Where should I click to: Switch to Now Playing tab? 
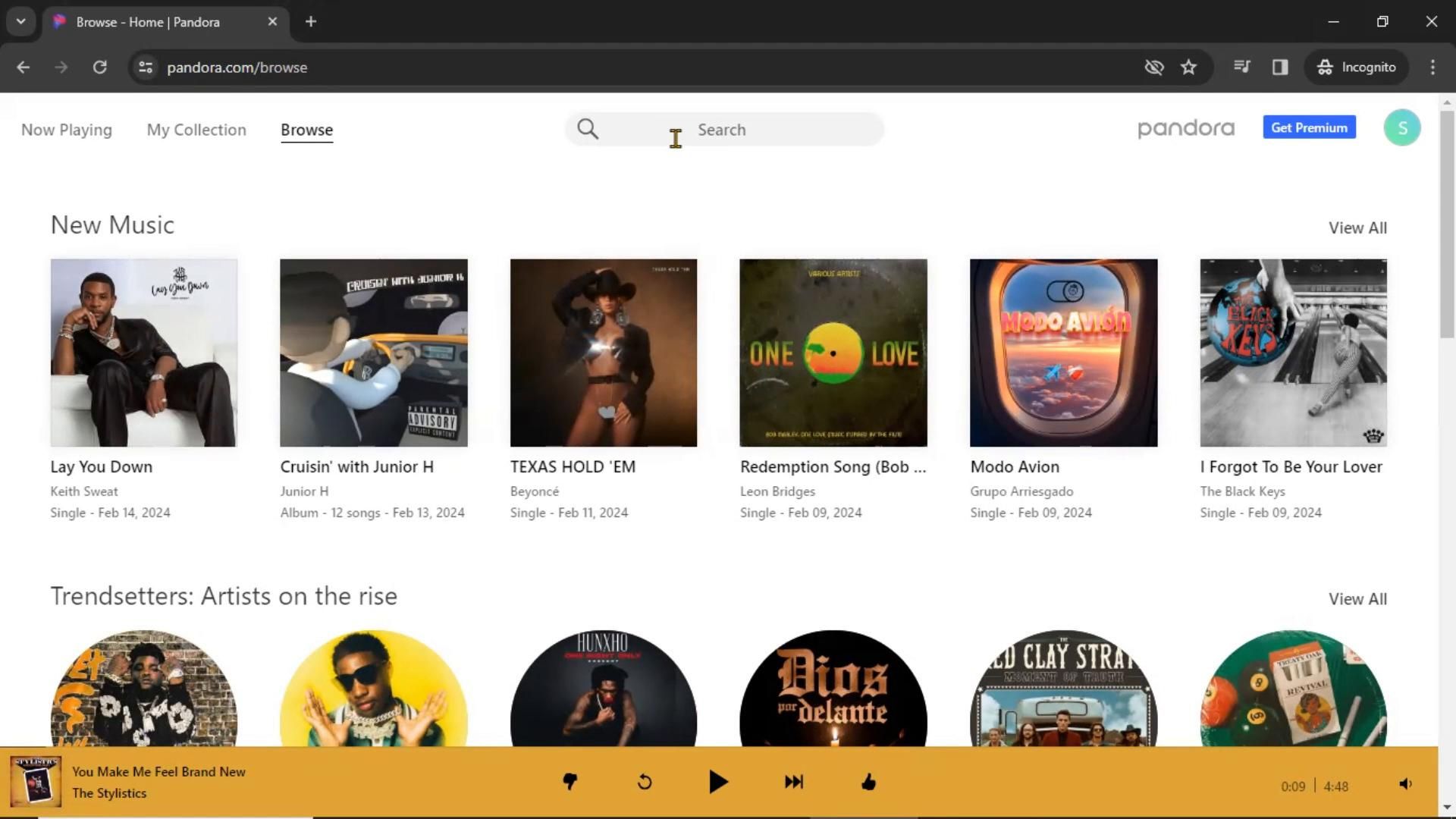(67, 130)
